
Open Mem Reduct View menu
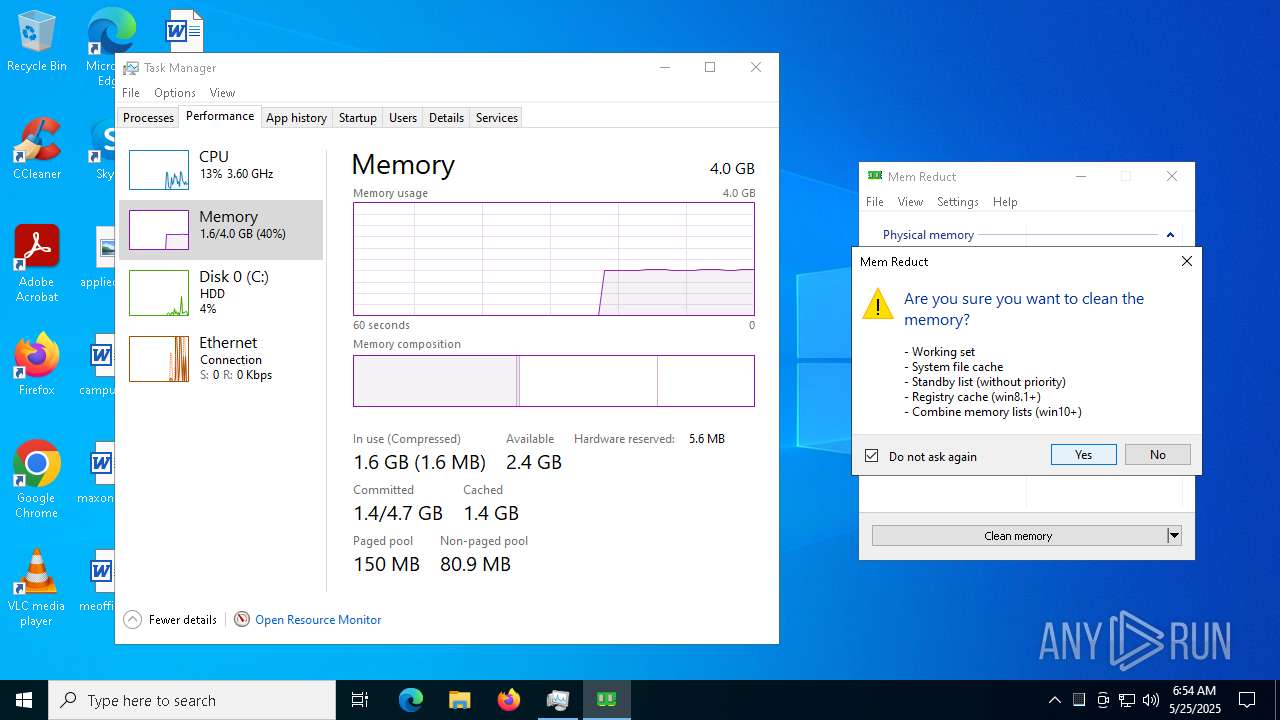(910, 202)
